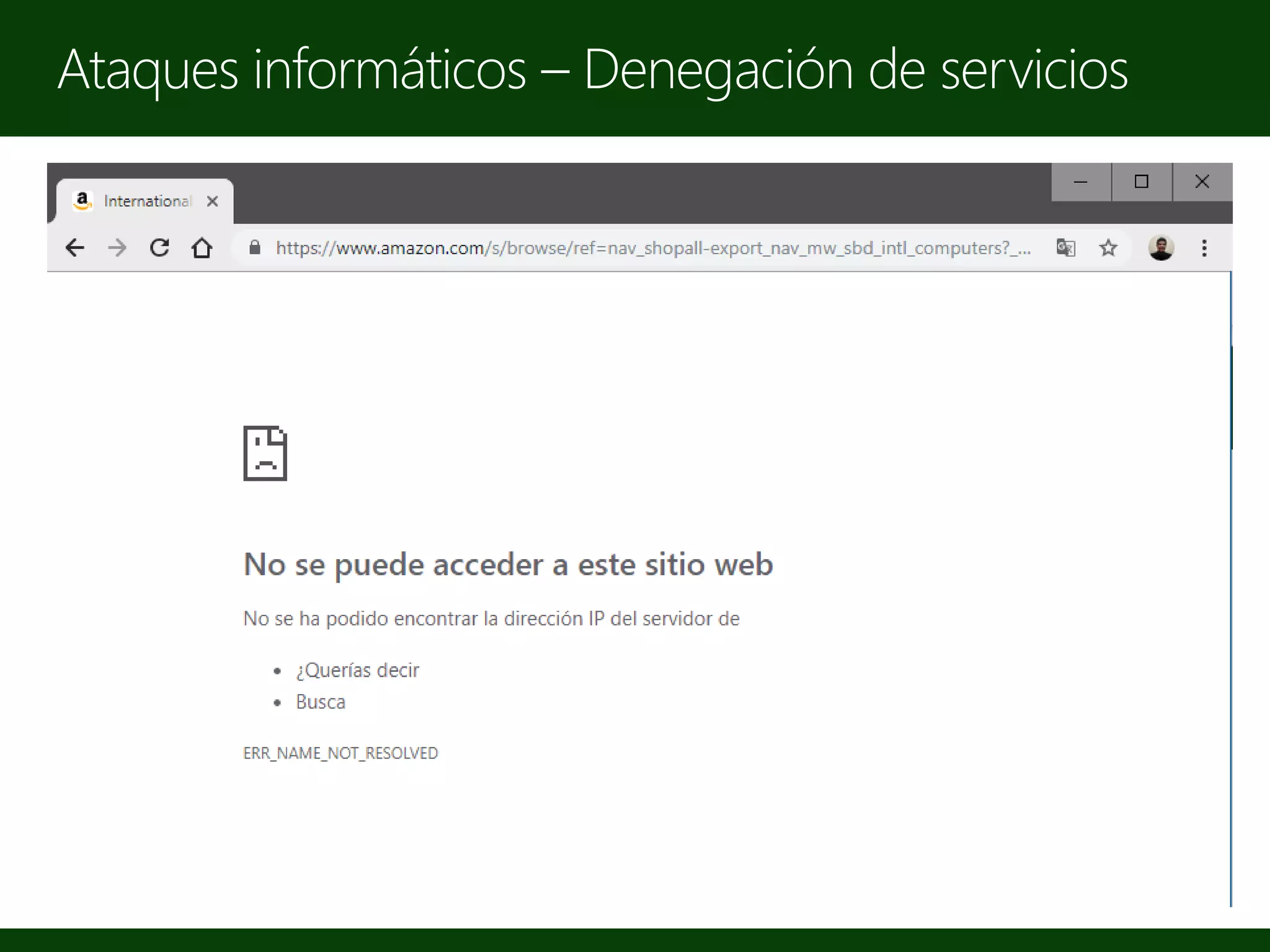The image size is (1270, 952).
Task: Click the ERR_NAME_NOT_RESOLVED error code
Action: (340, 753)
